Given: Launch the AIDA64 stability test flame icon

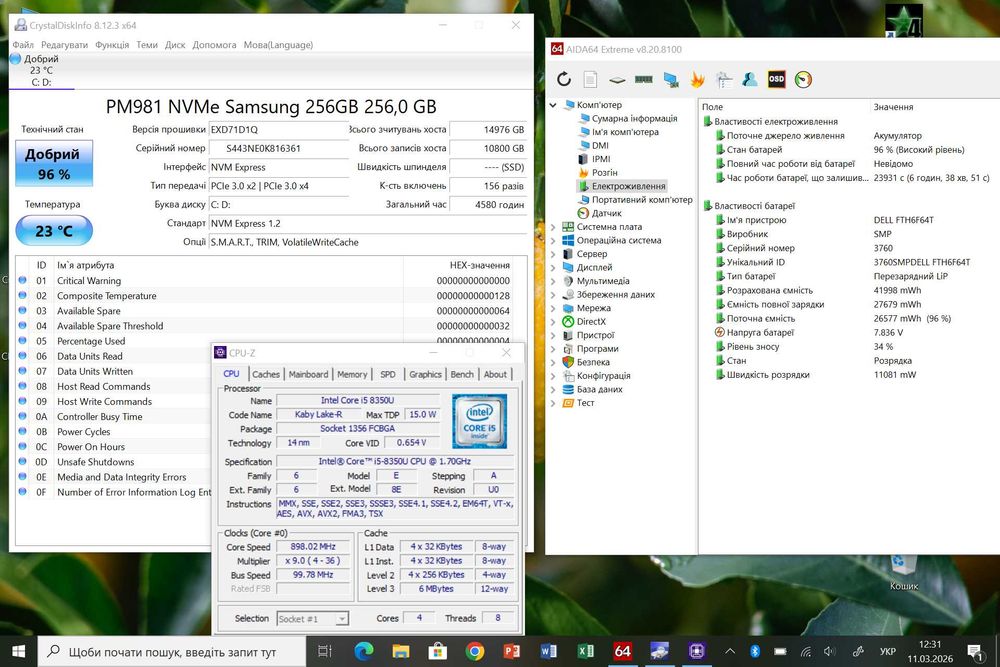Looking at the screenshot, I should tap(697, 79).
